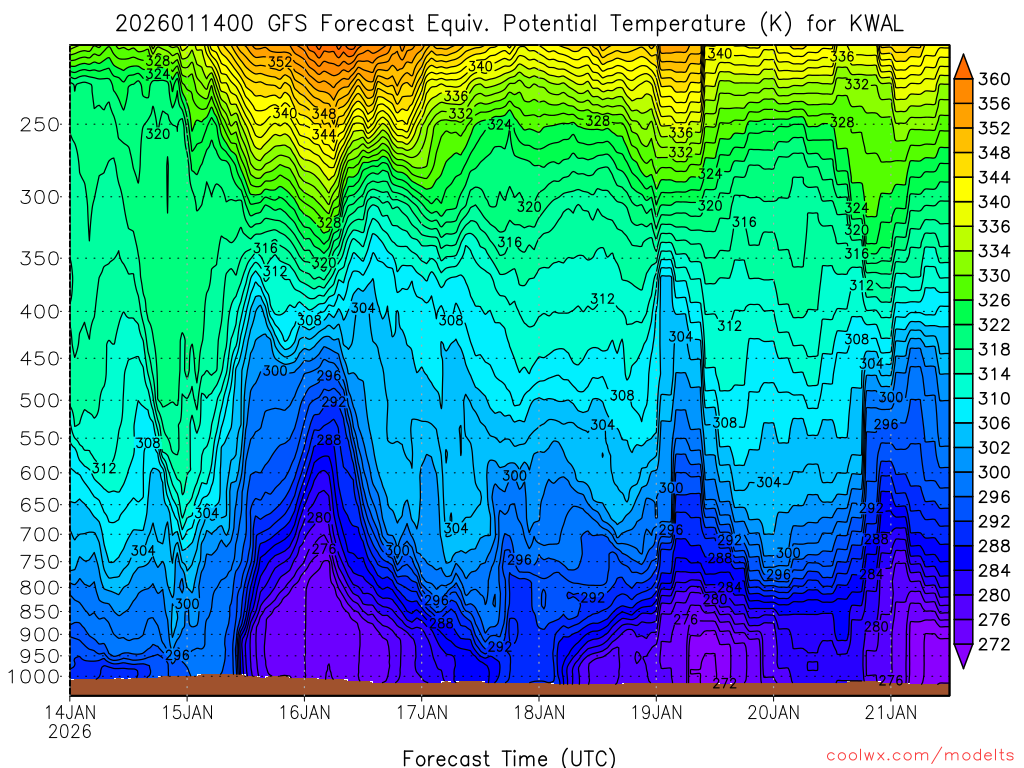Click the 302 value on the color legend
Image resolution: width=1024 pixels, height=768 pixels.
(994, 447)
